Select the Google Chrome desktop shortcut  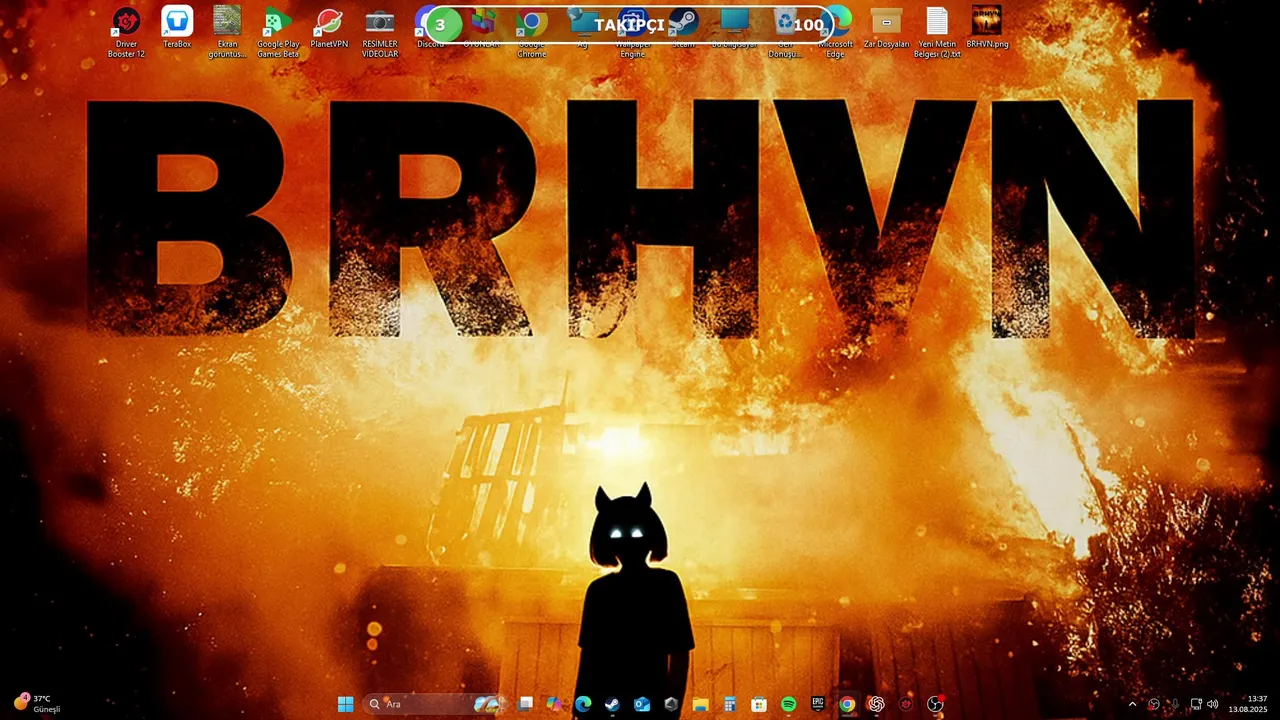[x=532, y=33]
